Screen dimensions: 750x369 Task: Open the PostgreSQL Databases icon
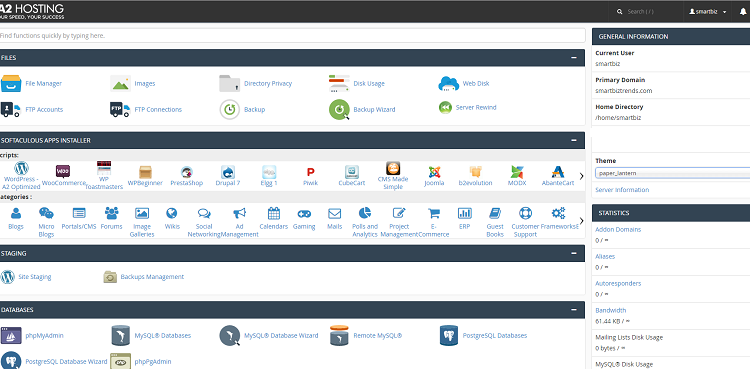click(x=449, y=335)
